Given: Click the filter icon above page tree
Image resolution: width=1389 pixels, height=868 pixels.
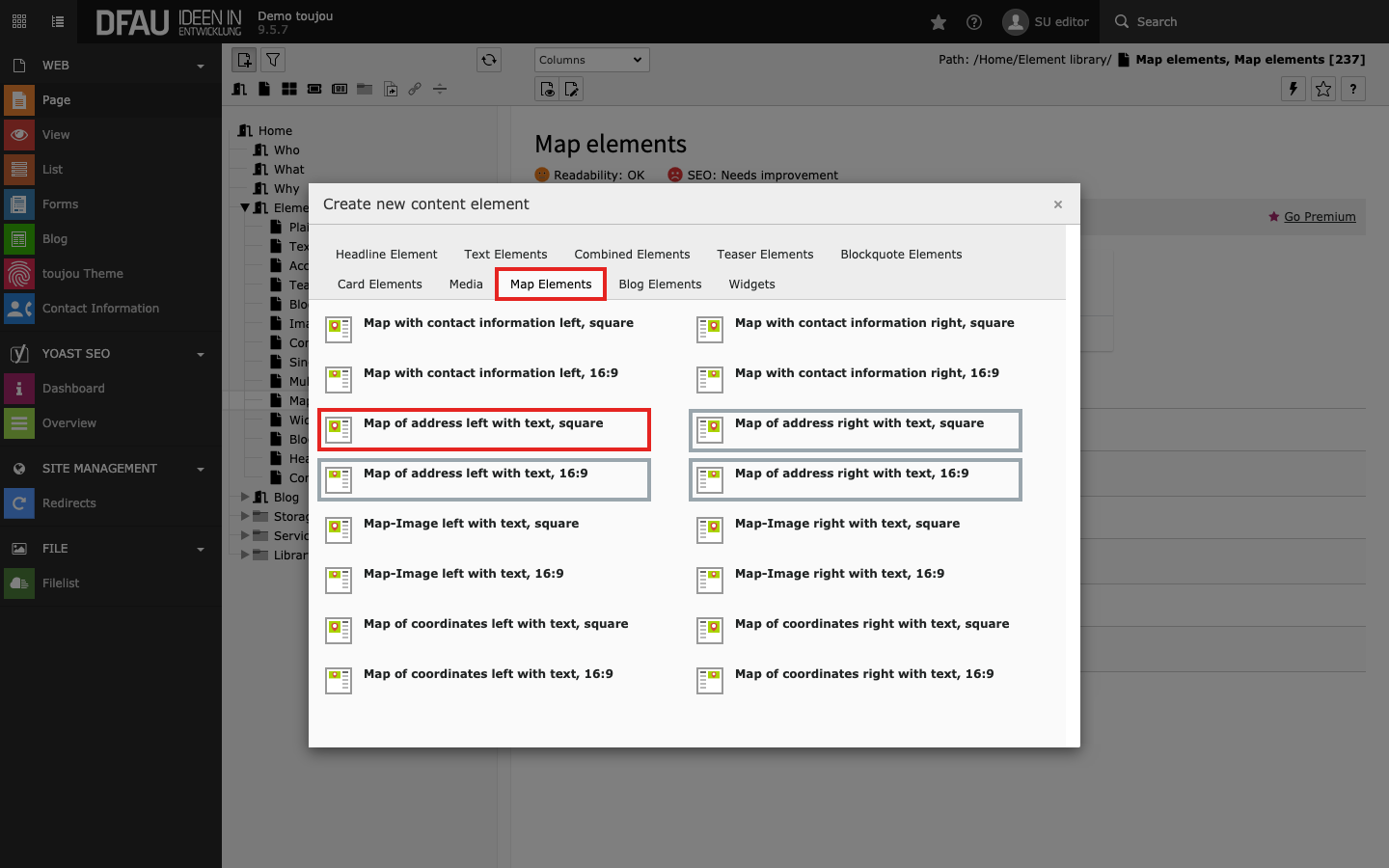Looking at the screenshot, I should [x=274, y=60].
